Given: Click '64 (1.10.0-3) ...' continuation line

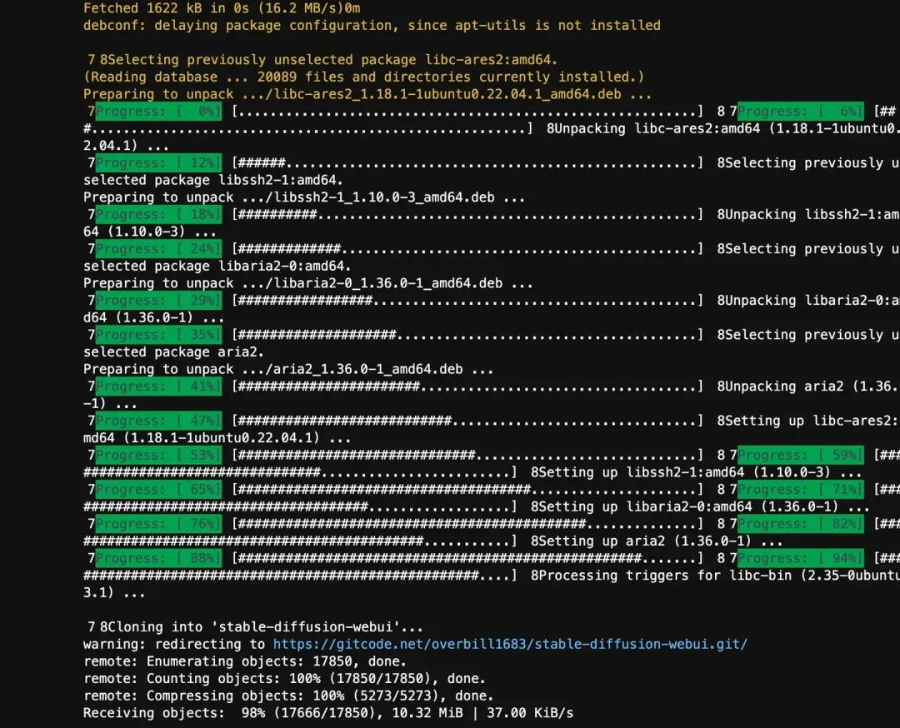Looking at the screenshot, I should pos(150,232).
